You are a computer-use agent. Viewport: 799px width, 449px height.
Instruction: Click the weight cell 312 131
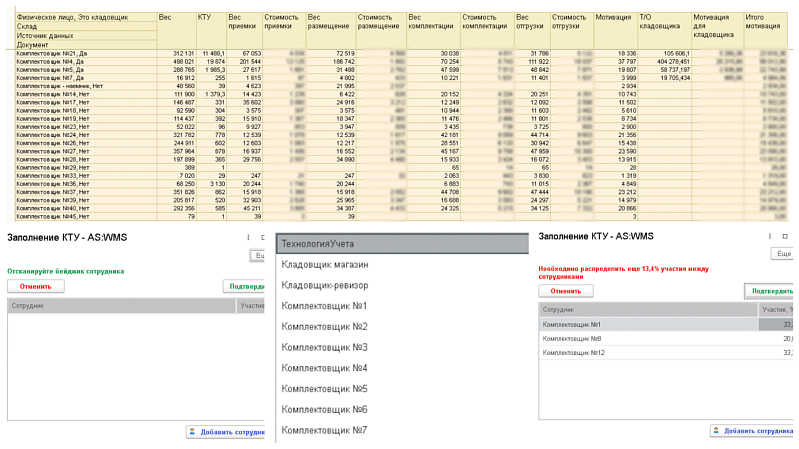[176, 54]
